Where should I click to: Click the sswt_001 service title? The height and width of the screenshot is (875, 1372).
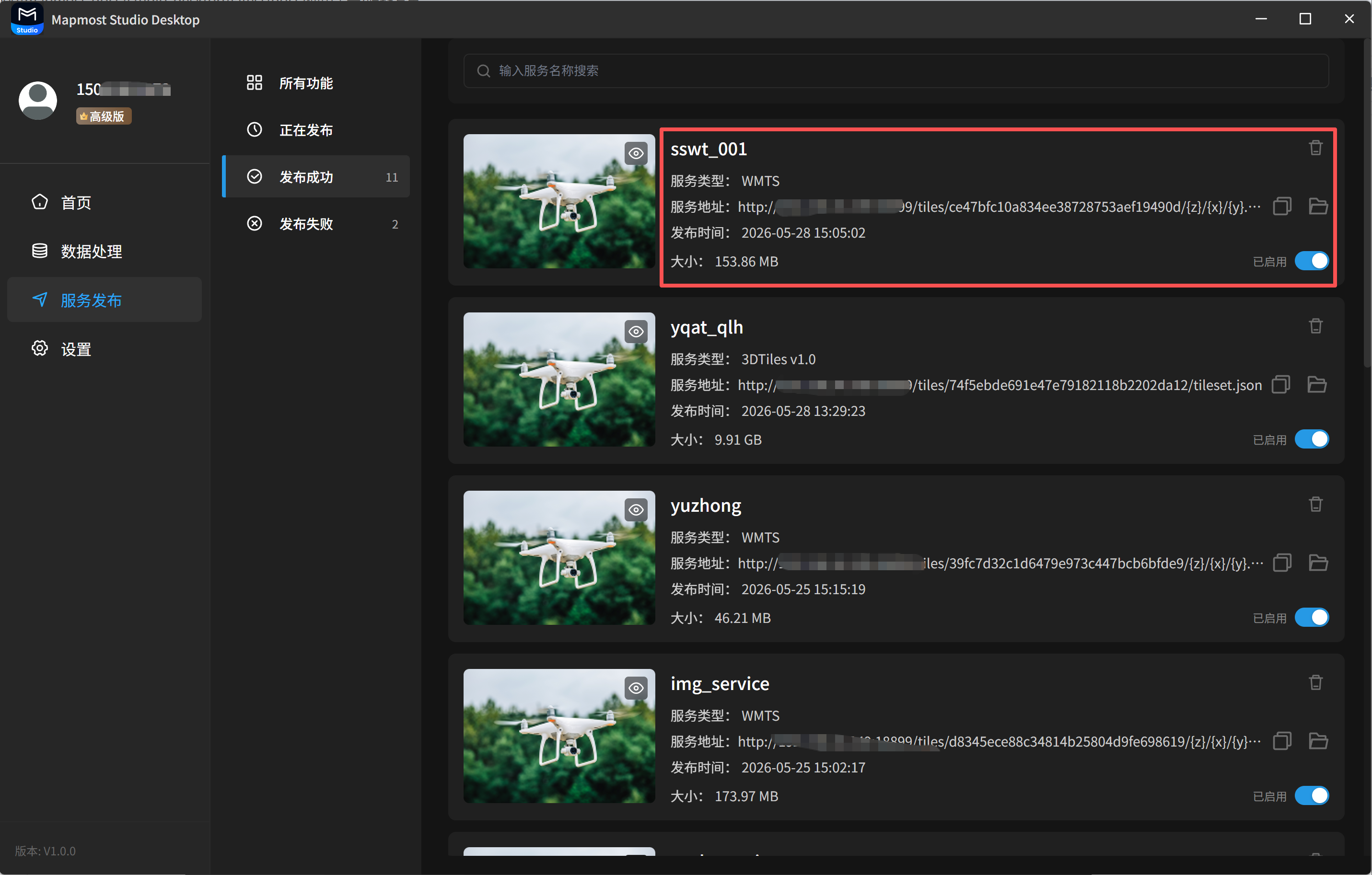(x=708, y=149)
